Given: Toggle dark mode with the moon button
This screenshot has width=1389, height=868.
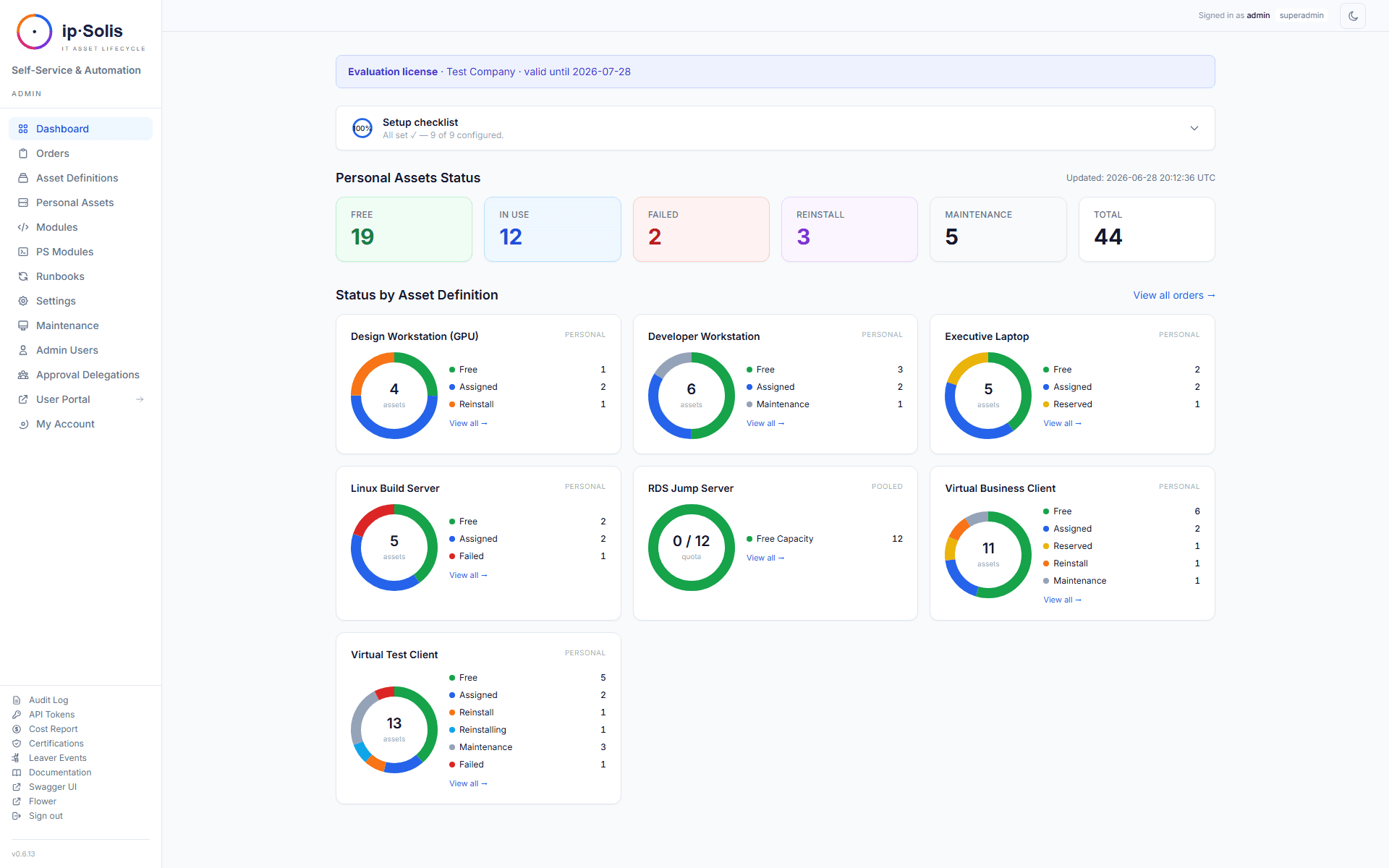Looking at the screenshot, I should coord(1353,16).
